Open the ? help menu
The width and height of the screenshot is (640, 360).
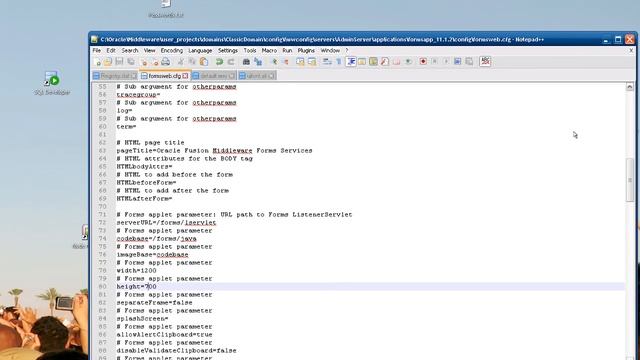(347, 51)
